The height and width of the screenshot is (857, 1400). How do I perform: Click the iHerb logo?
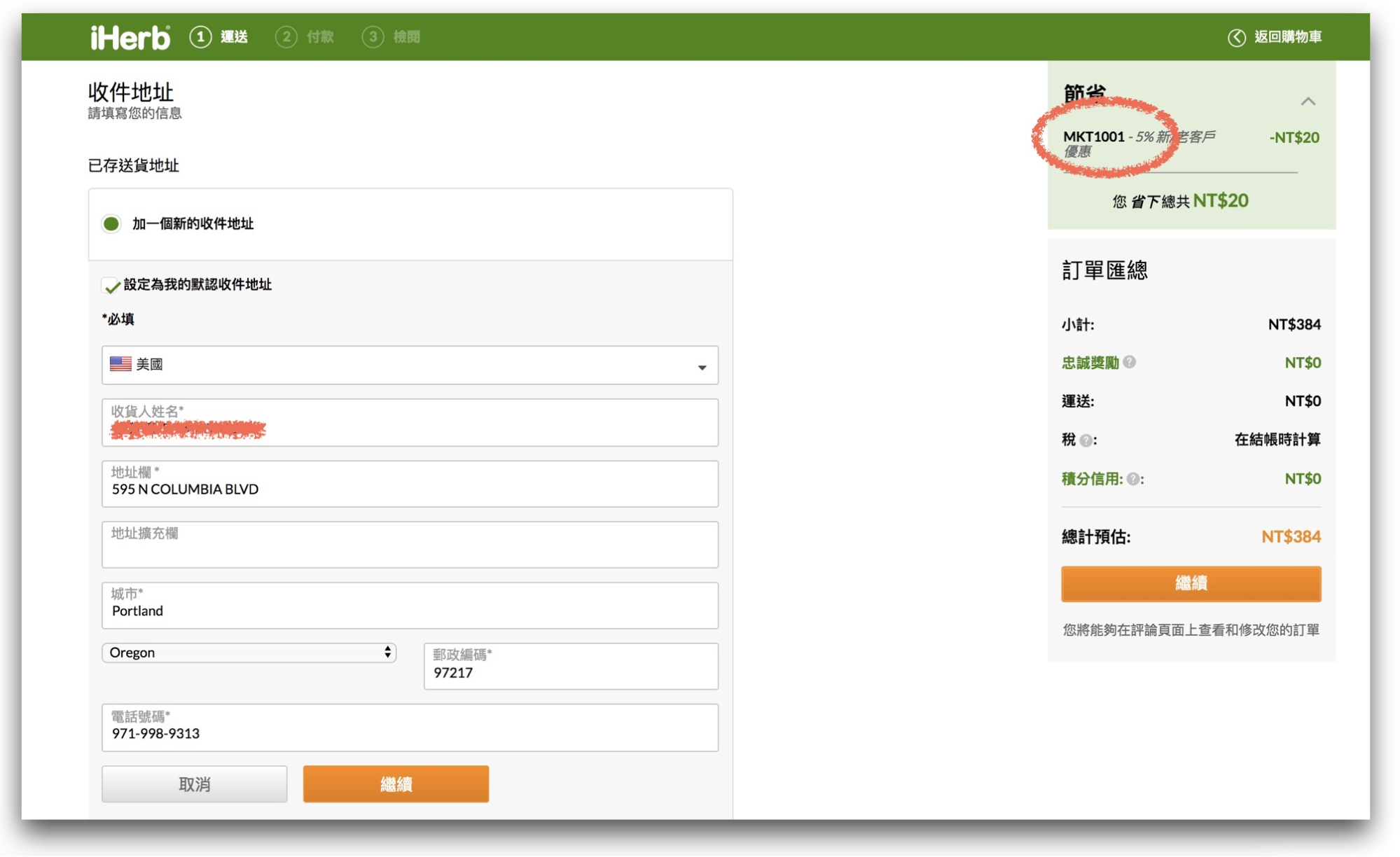click(130, 37)
